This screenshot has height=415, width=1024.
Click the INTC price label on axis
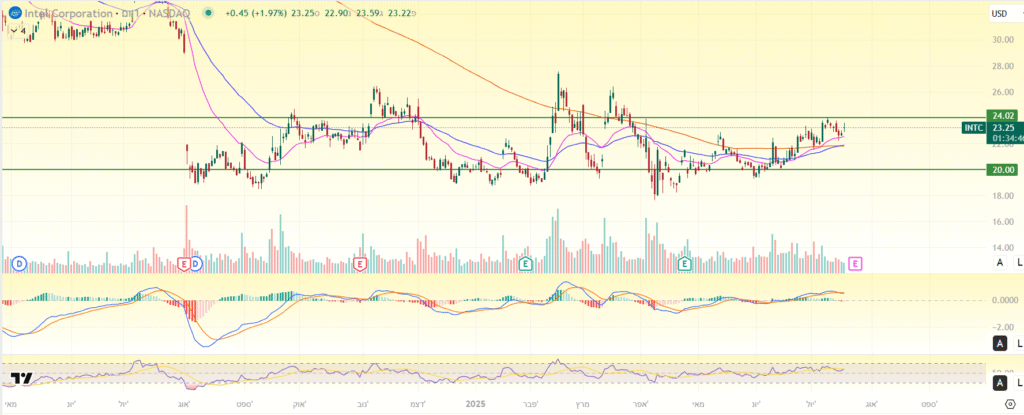[974, 127]
